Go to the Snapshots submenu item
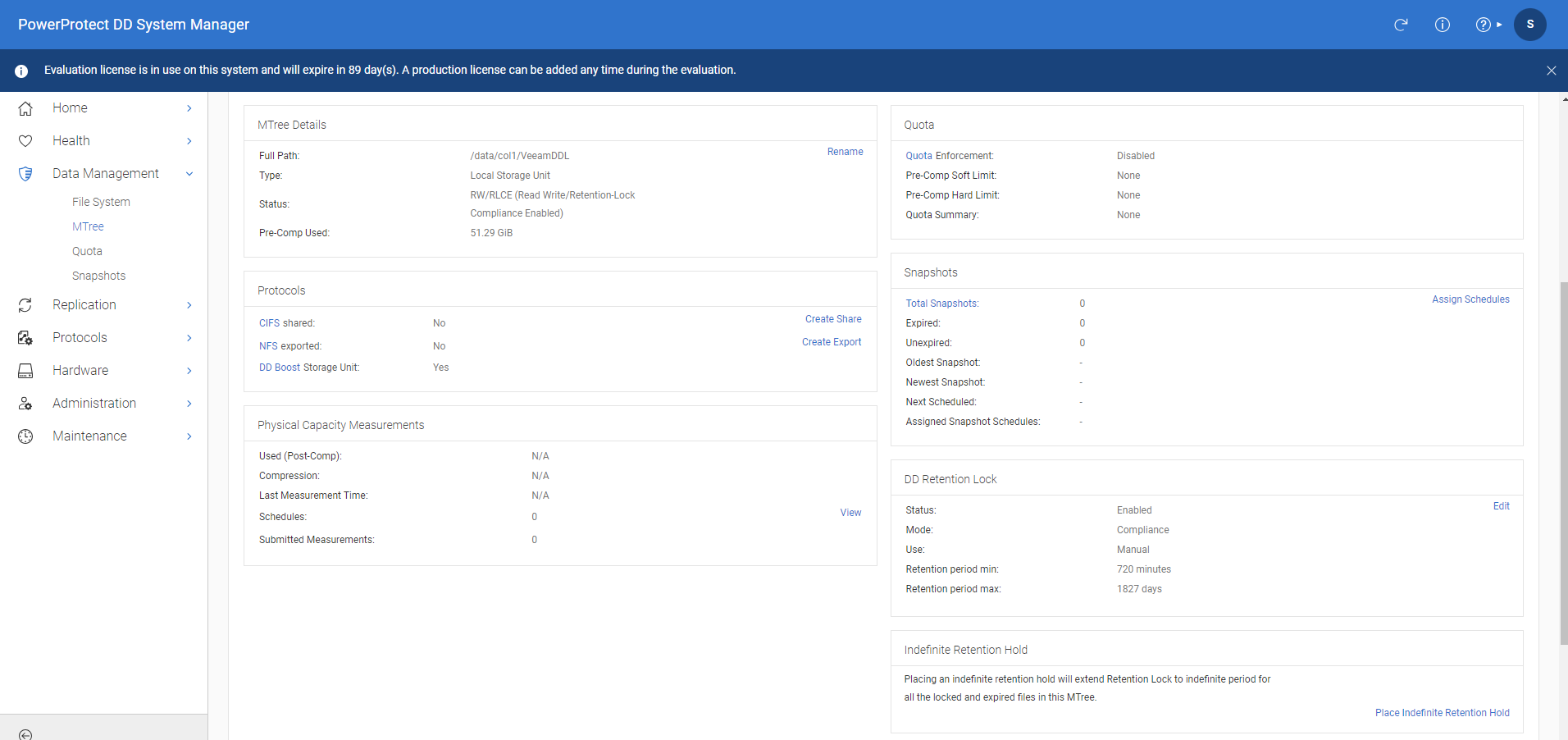The image size is (1568, 740). (x=98, y=276)
